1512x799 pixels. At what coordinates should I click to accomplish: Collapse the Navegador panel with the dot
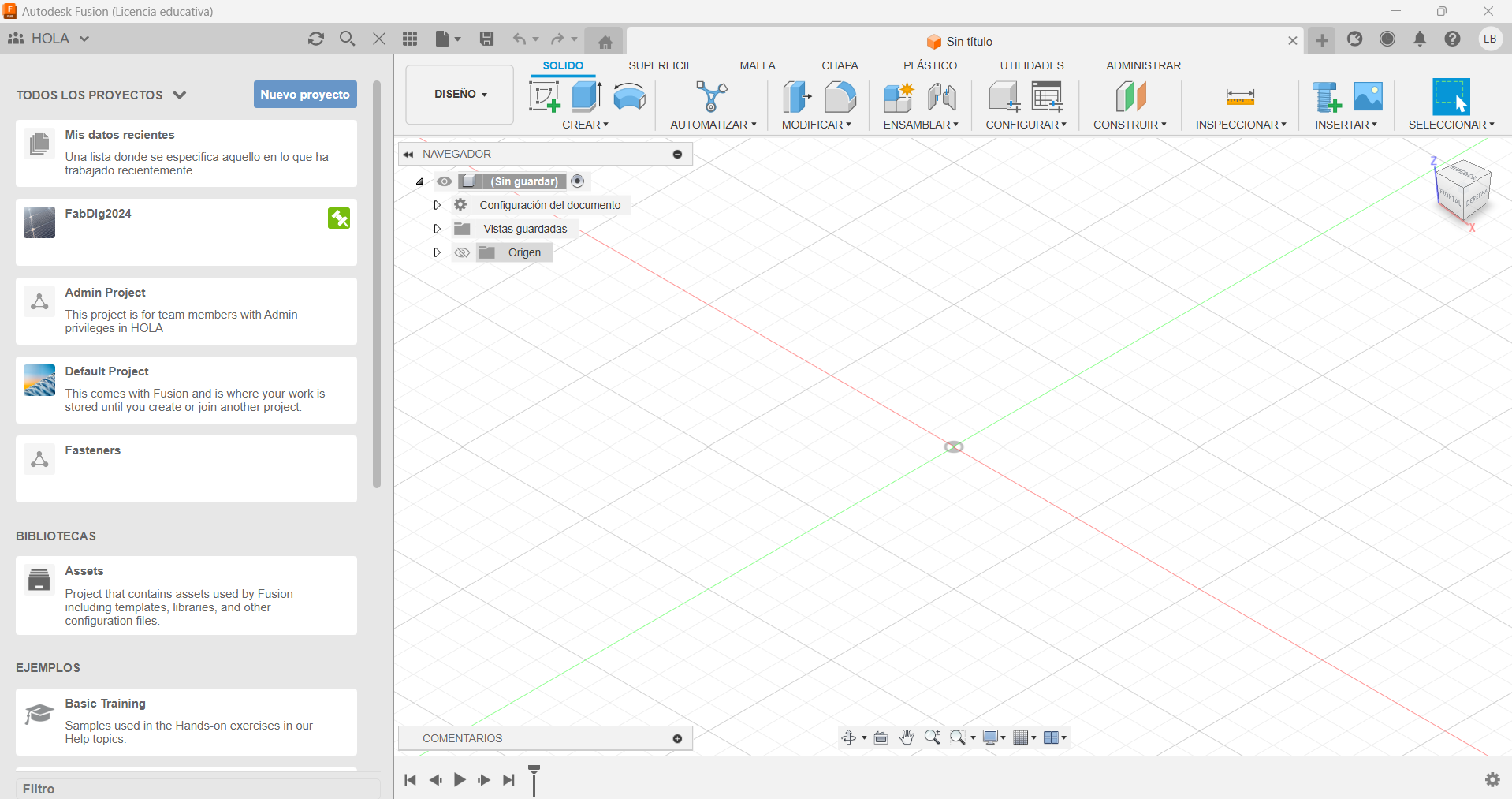click(677, 155)
